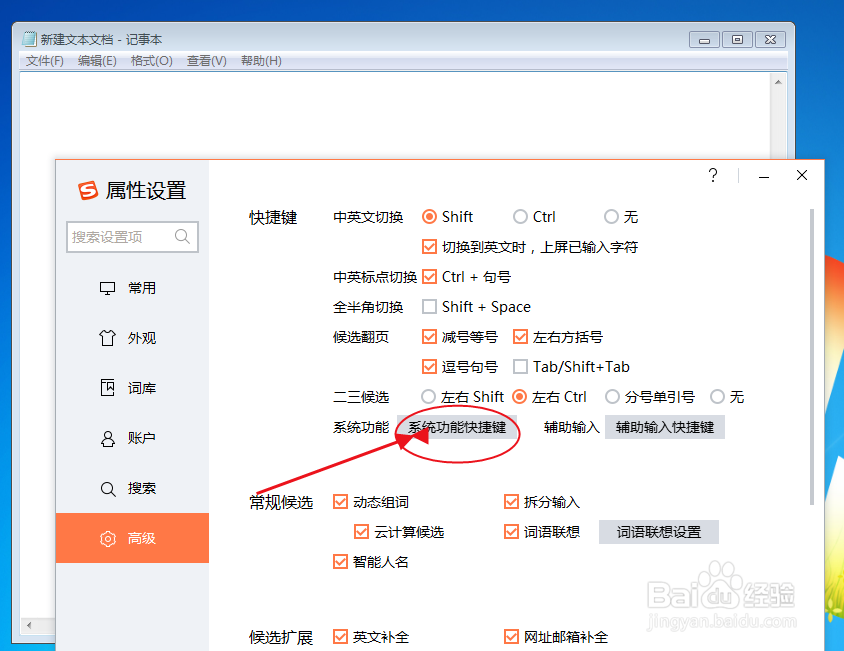The height and width of the screenshot is (651, 844).
Task: Click the 辅助输入快捷键 button
Action: (664, 427)
